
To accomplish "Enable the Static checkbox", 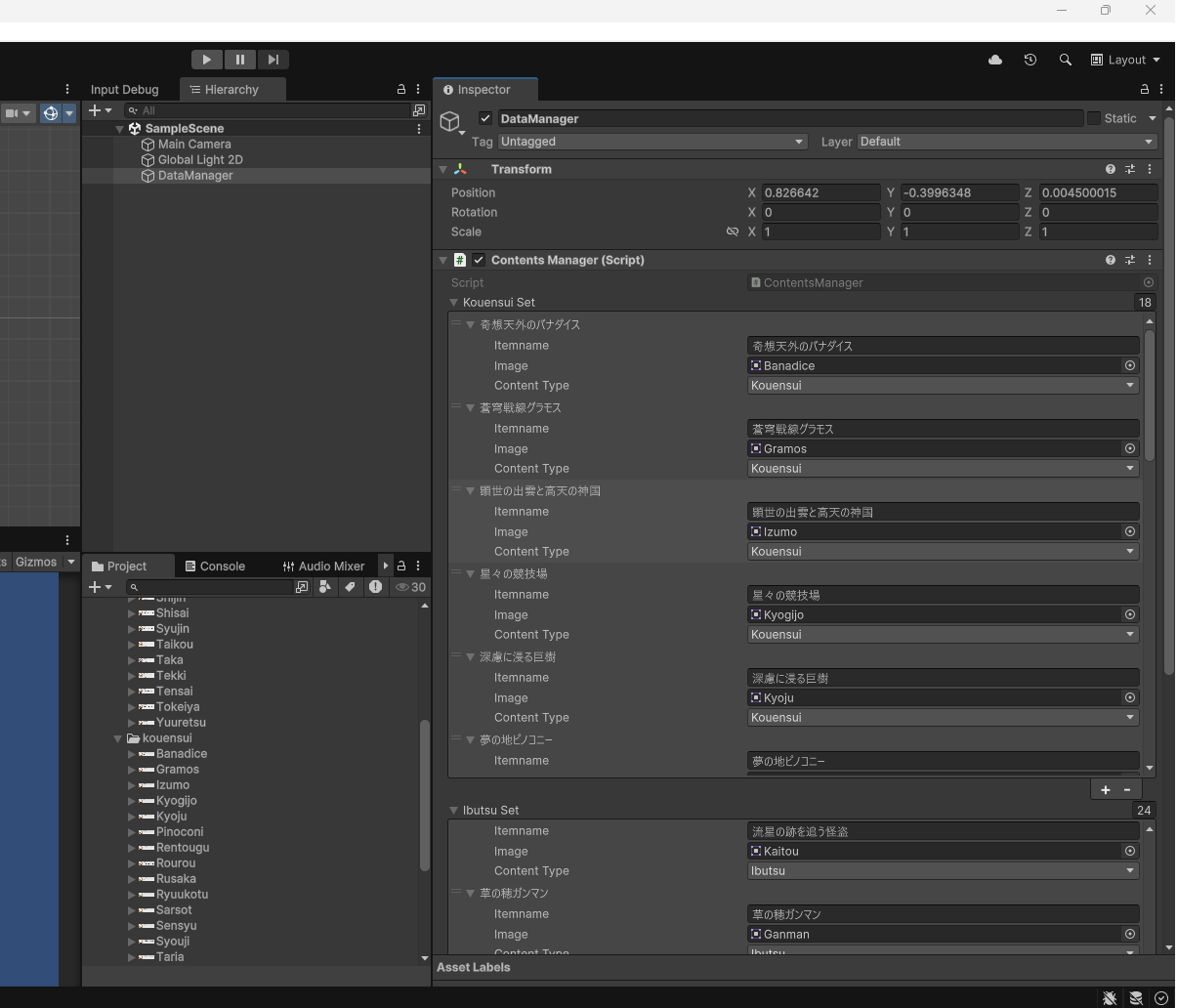I will point(1094,118).
